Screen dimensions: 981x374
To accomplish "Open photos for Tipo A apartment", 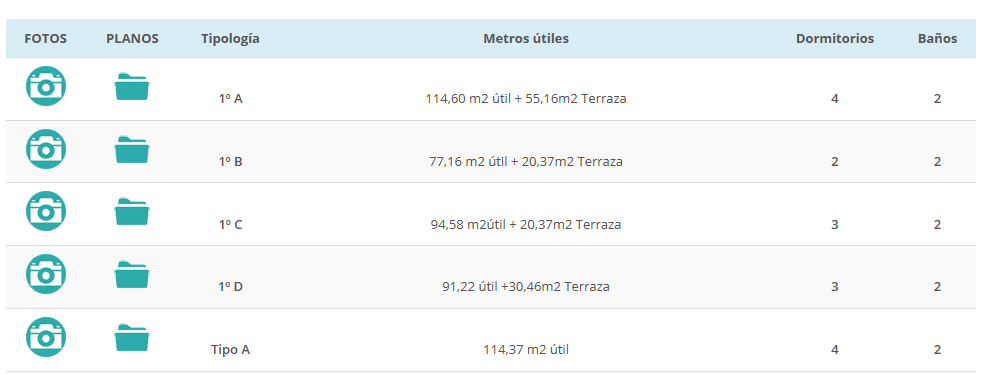I will click(46, 337).
